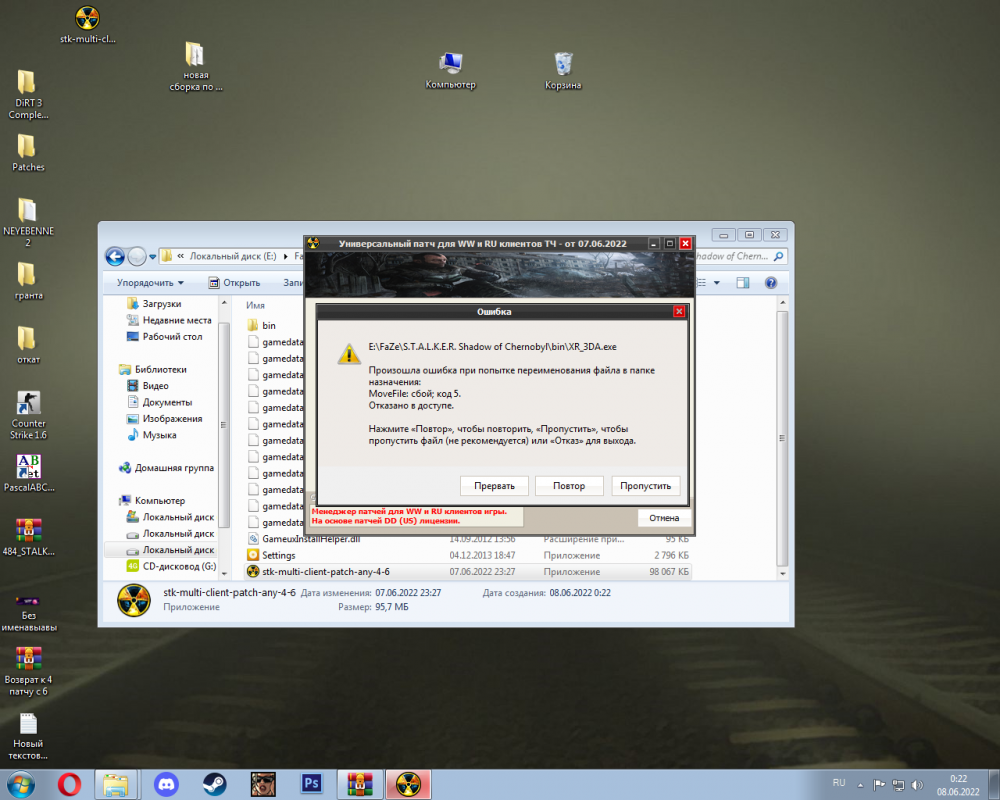Screen dimensions: 1000x800
Task: Click the volume speaker icon in the tray
Action: point(918,783)
